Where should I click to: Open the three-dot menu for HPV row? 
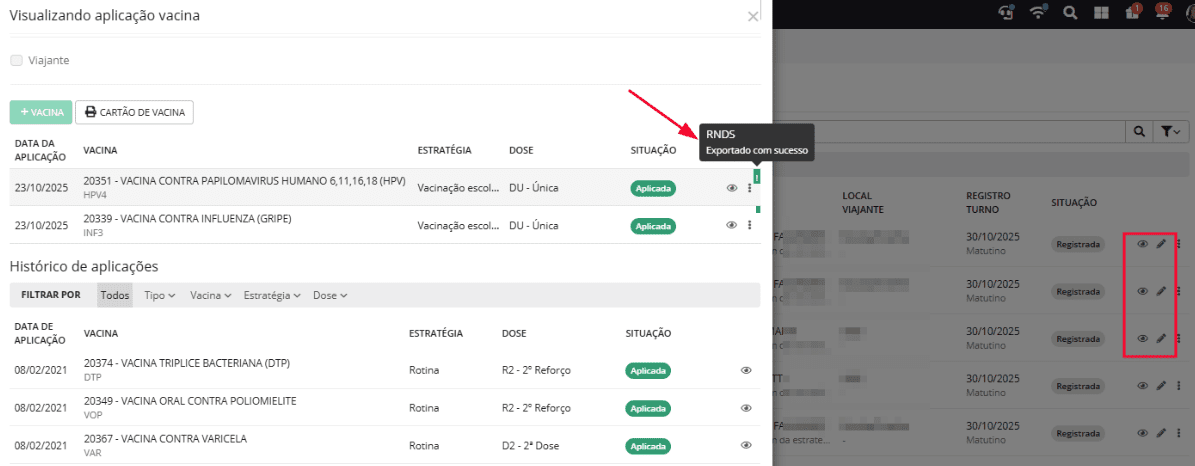click(x=749, y=188)
